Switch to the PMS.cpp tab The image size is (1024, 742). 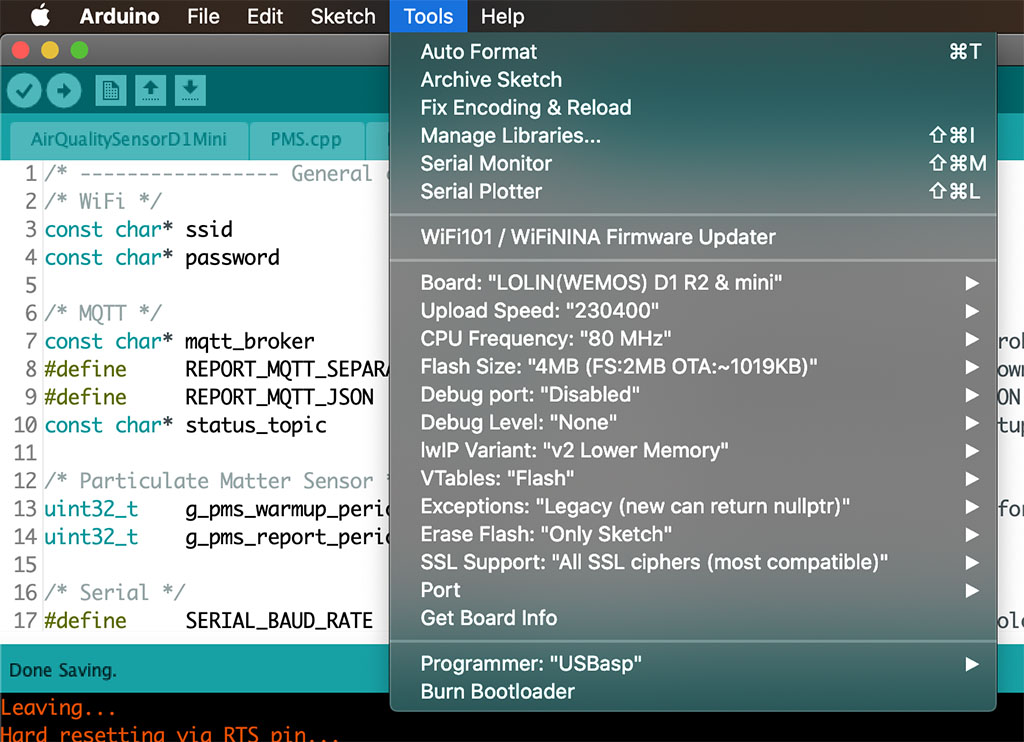click(x=306, y=139)
